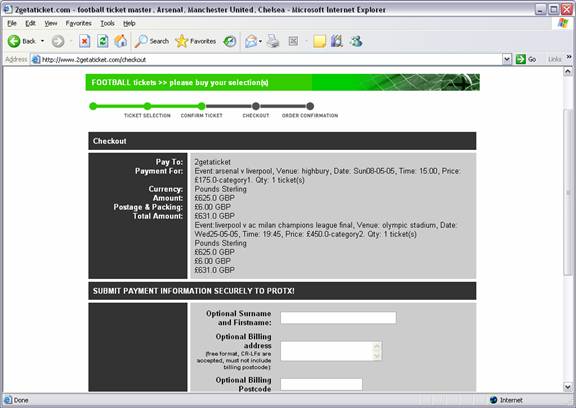This screenshot has height=408, width=576.
Task: Click the IE icon in the title bar
Action: tap(8, 10)
